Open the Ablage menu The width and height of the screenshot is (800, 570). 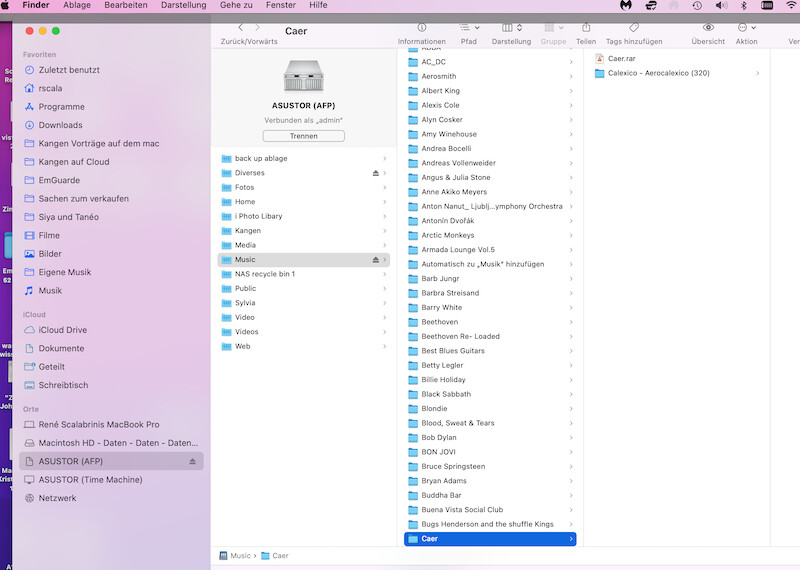[x=77, y=5]
